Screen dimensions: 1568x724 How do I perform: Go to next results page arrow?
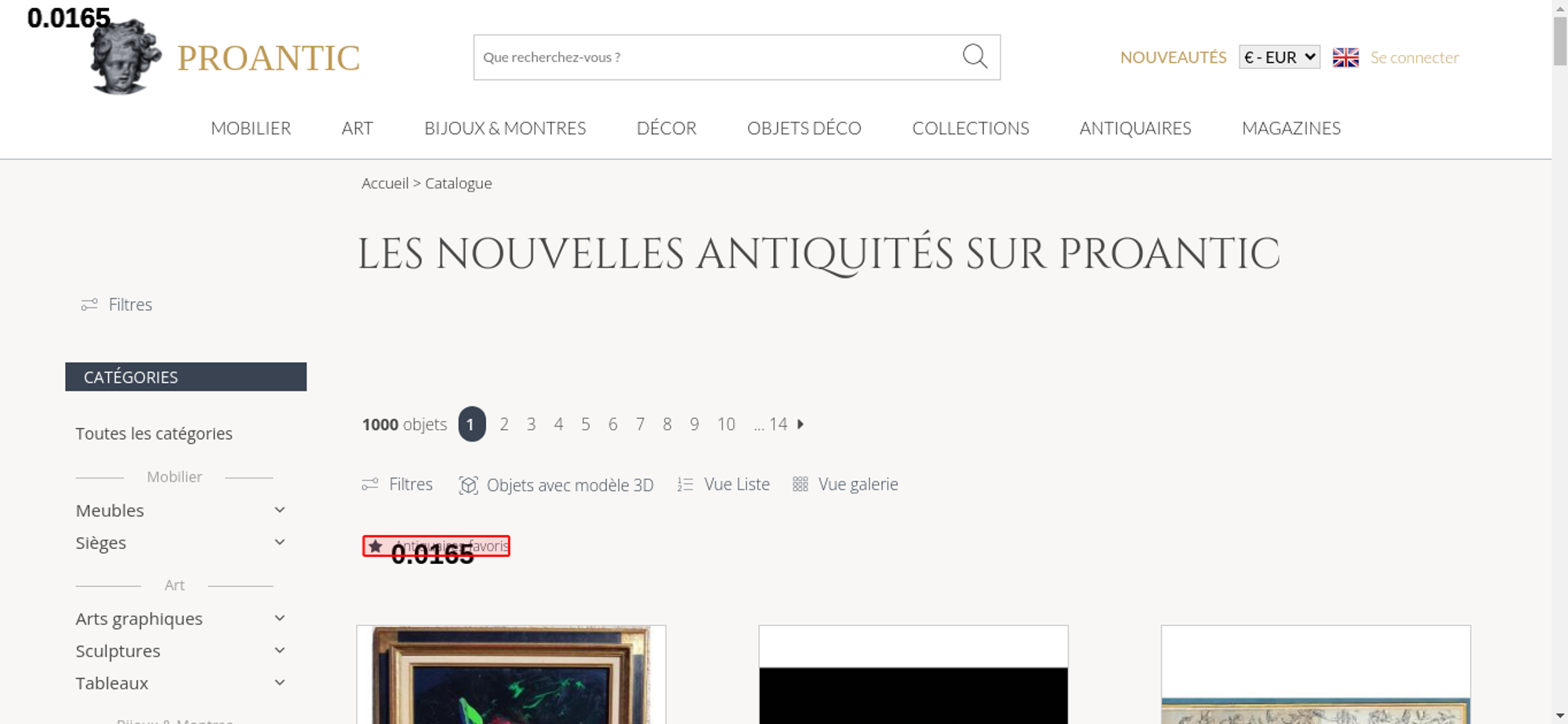pyautogui.click(x=800, y=424)
